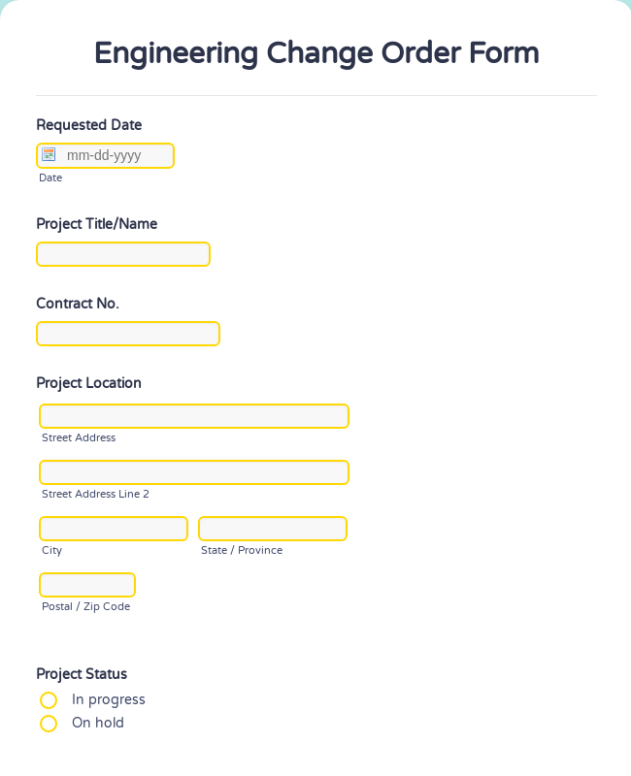The height and width of the screenshot is (776, 631).
Task: Click the Project Title/Name text box
Action: (123, 255)
